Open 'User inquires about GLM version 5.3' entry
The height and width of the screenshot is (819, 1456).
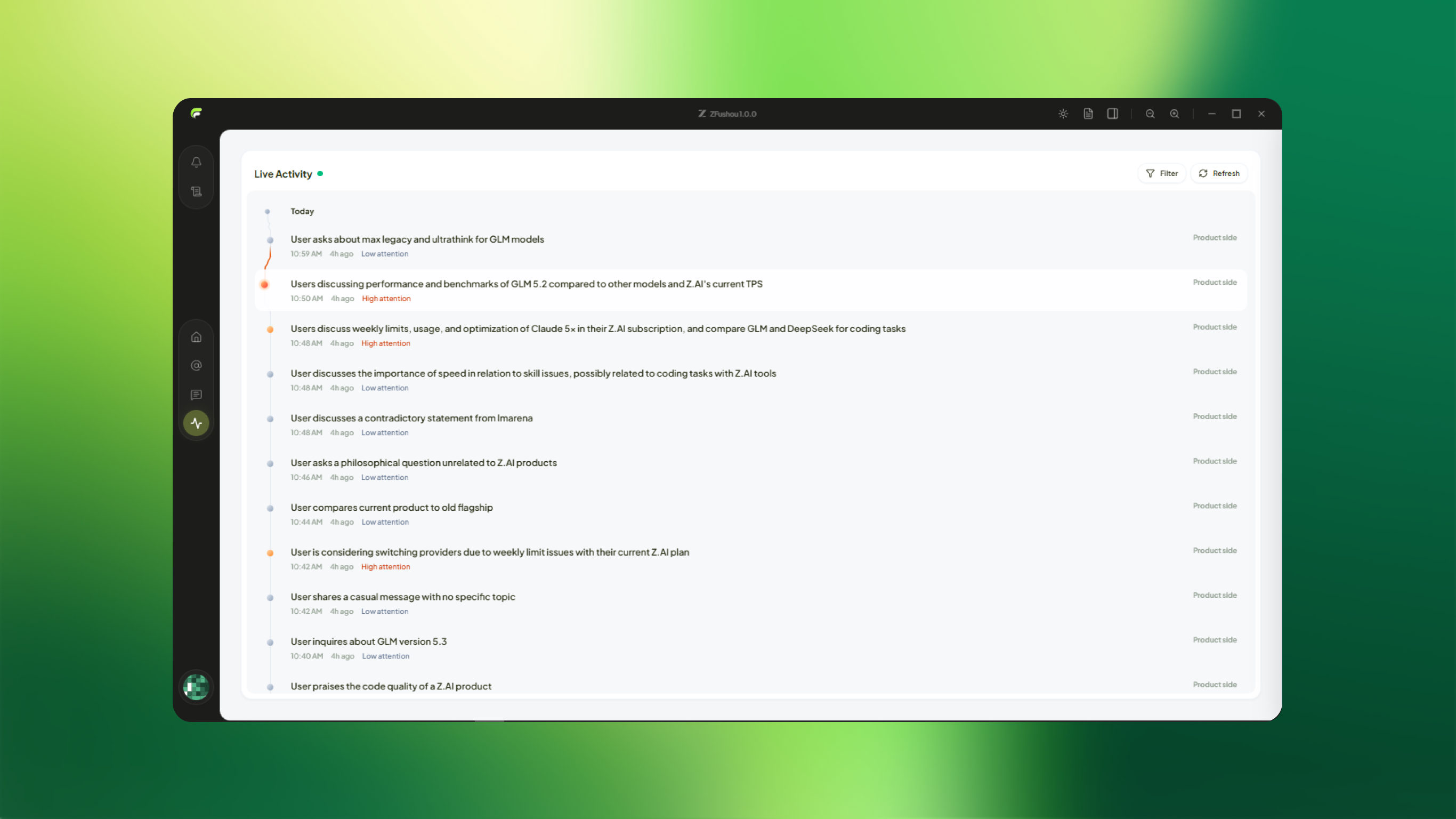pos(750,648)
